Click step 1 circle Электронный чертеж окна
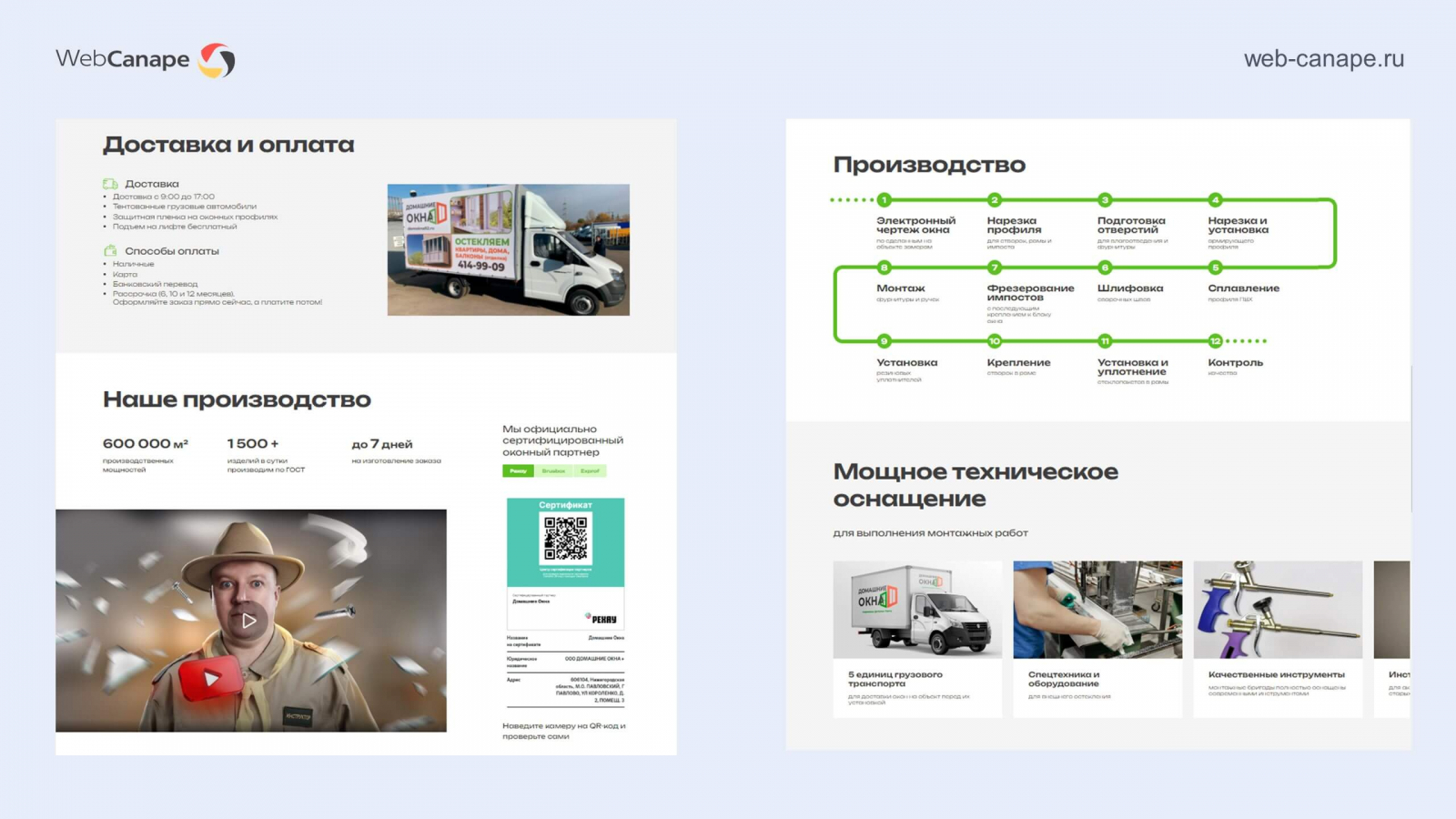 884,199
